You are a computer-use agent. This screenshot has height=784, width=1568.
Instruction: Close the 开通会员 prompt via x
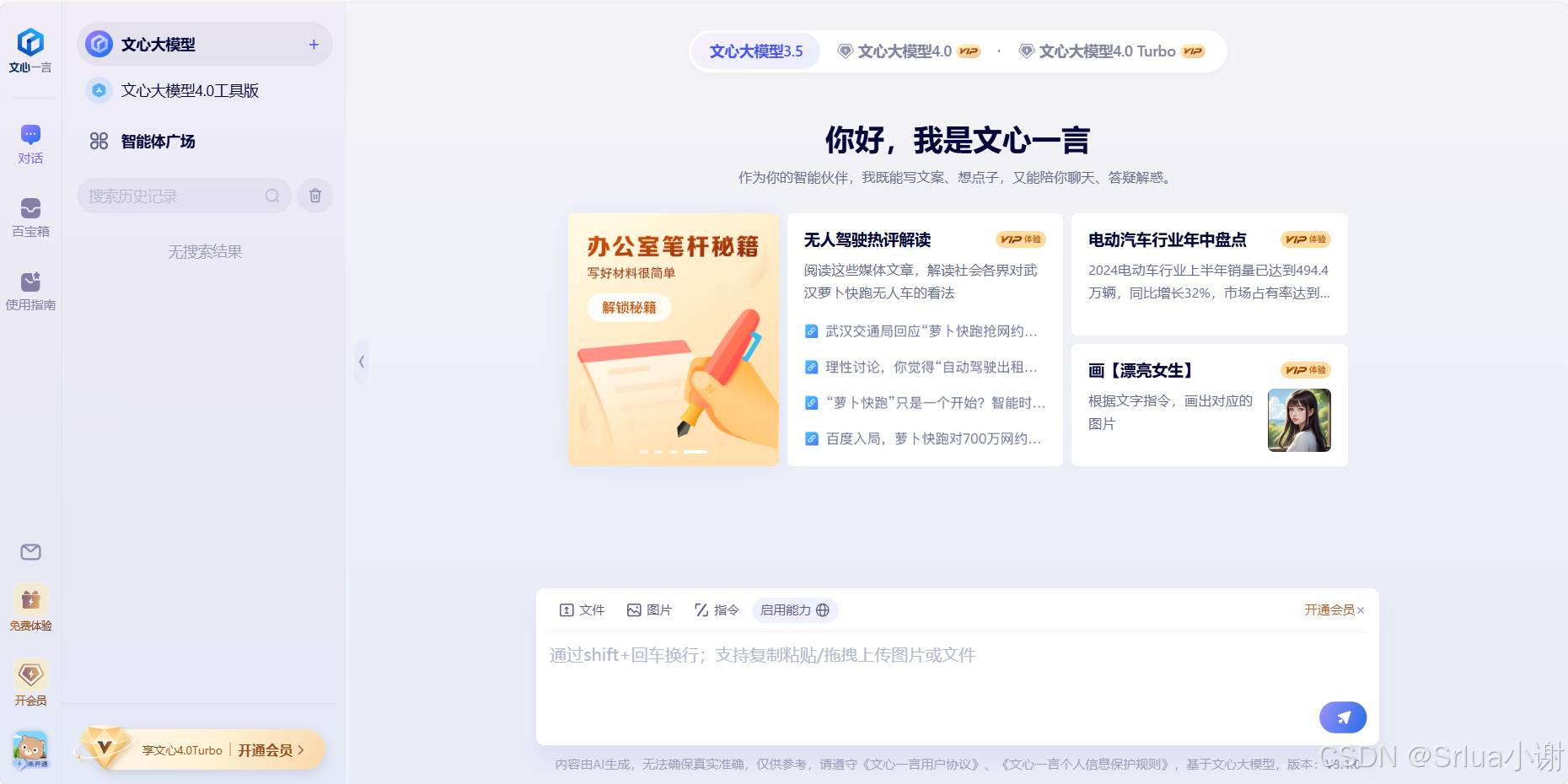[x=1361, y=610]
